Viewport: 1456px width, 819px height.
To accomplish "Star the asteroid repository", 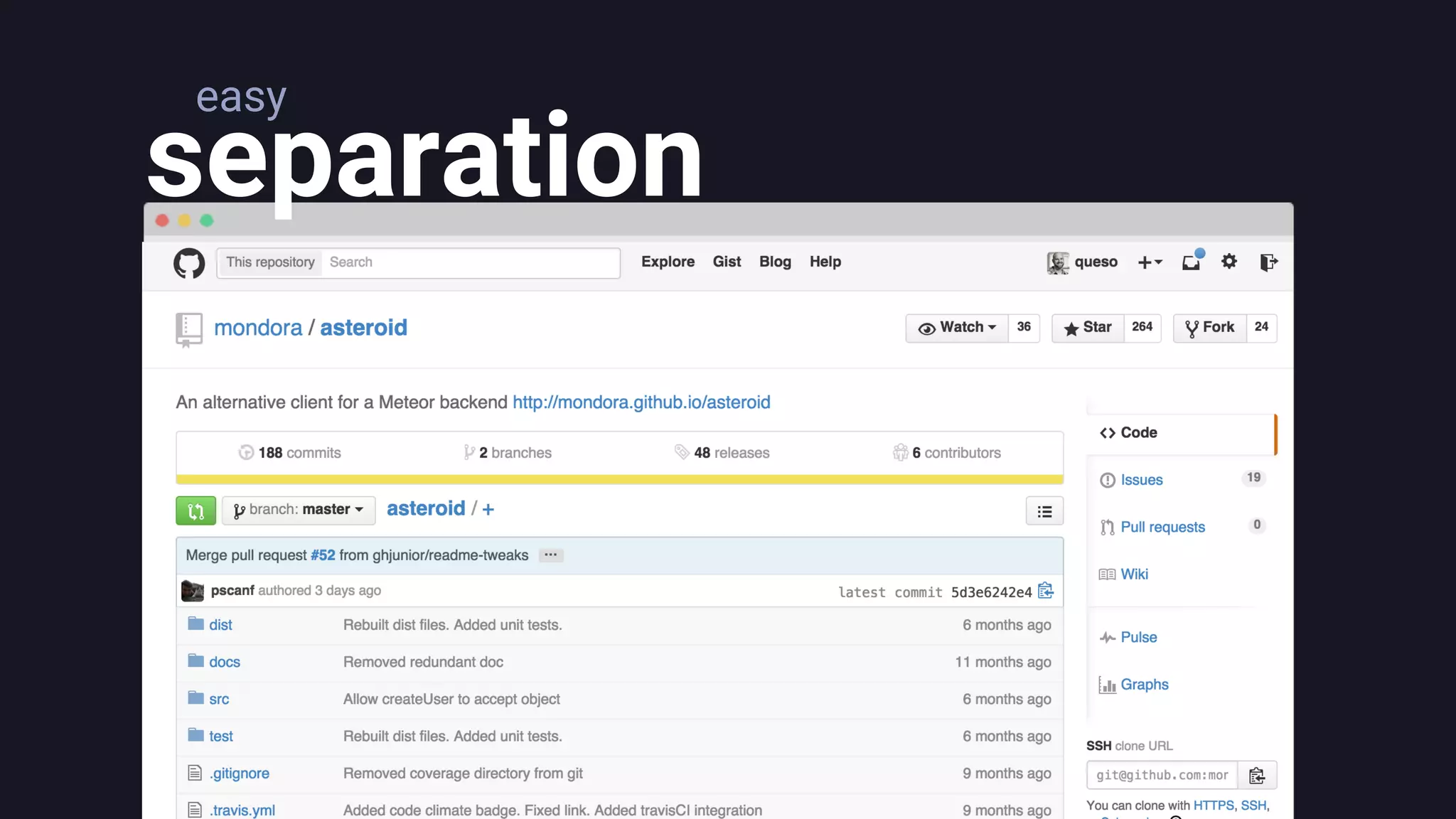I will pos(1088,328).
